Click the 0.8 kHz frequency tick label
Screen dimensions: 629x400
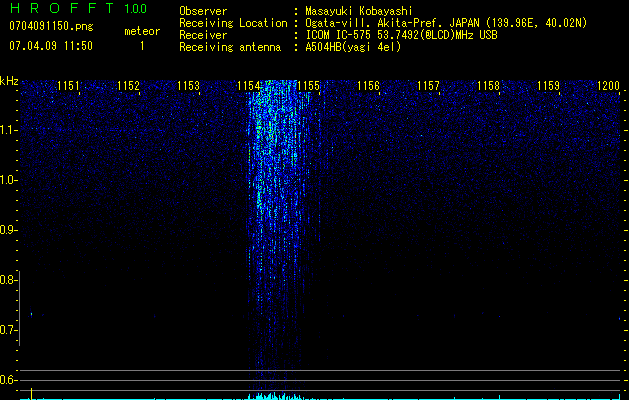coord(8,280)
